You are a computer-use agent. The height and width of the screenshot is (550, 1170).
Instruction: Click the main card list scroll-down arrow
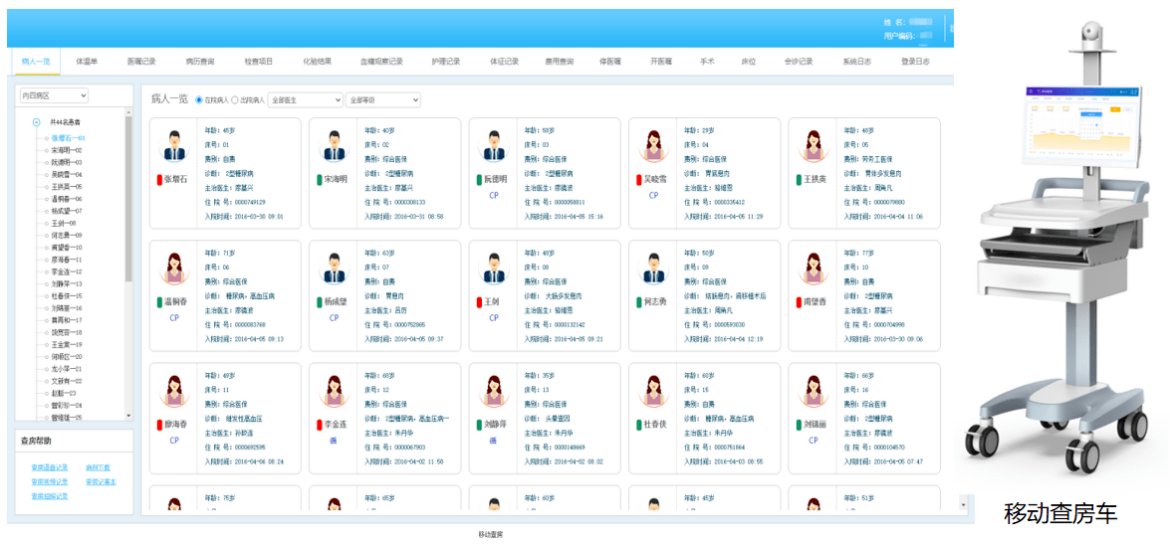[x=963, y=504]
